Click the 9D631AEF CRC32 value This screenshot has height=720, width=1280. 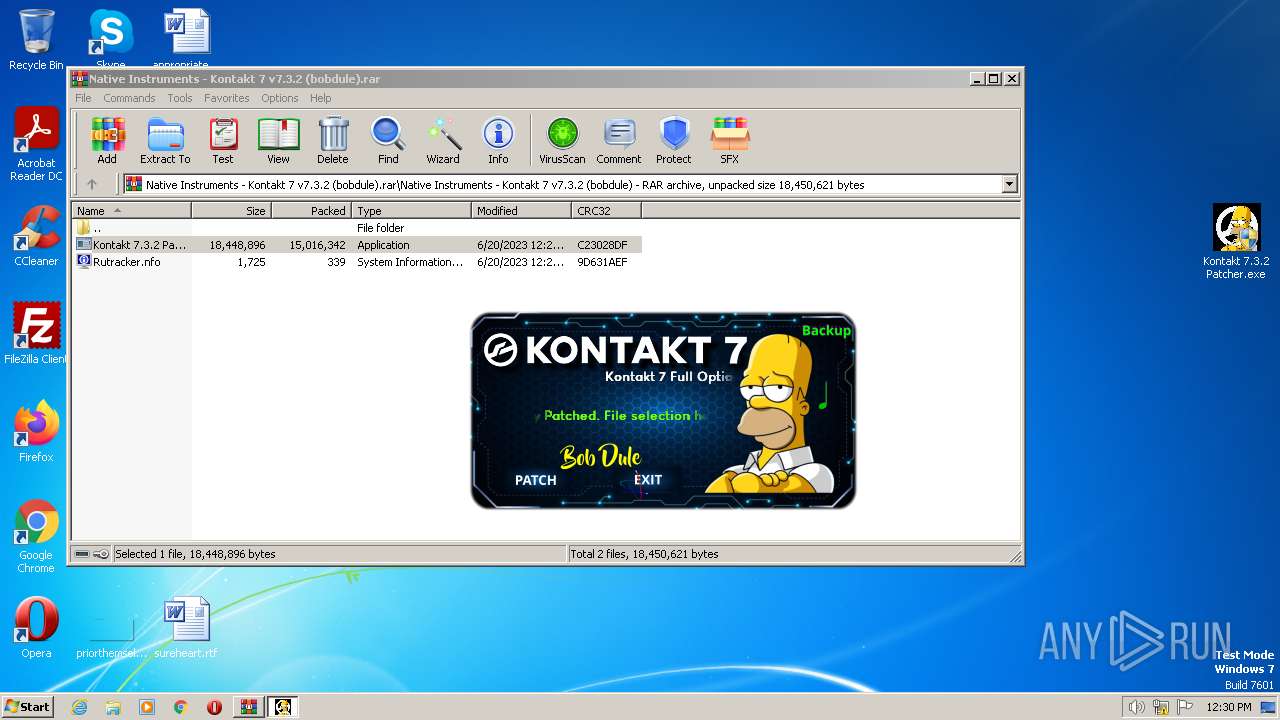click(602, 262)
